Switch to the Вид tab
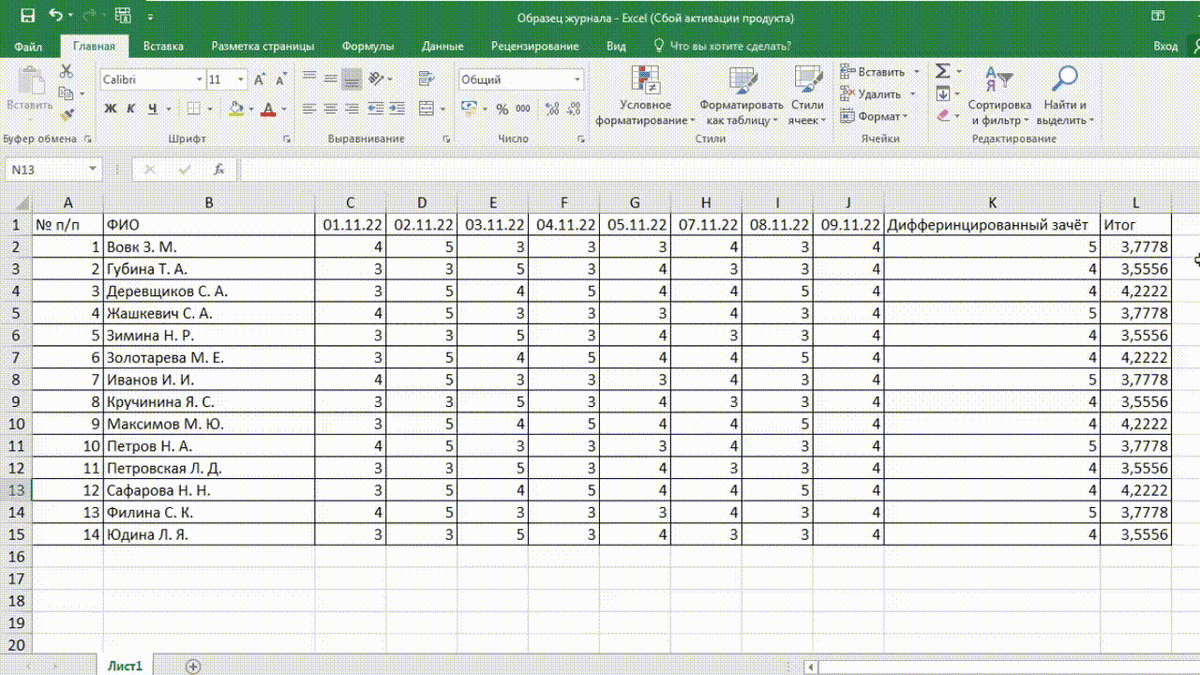1200x675 pixels. 616,46
